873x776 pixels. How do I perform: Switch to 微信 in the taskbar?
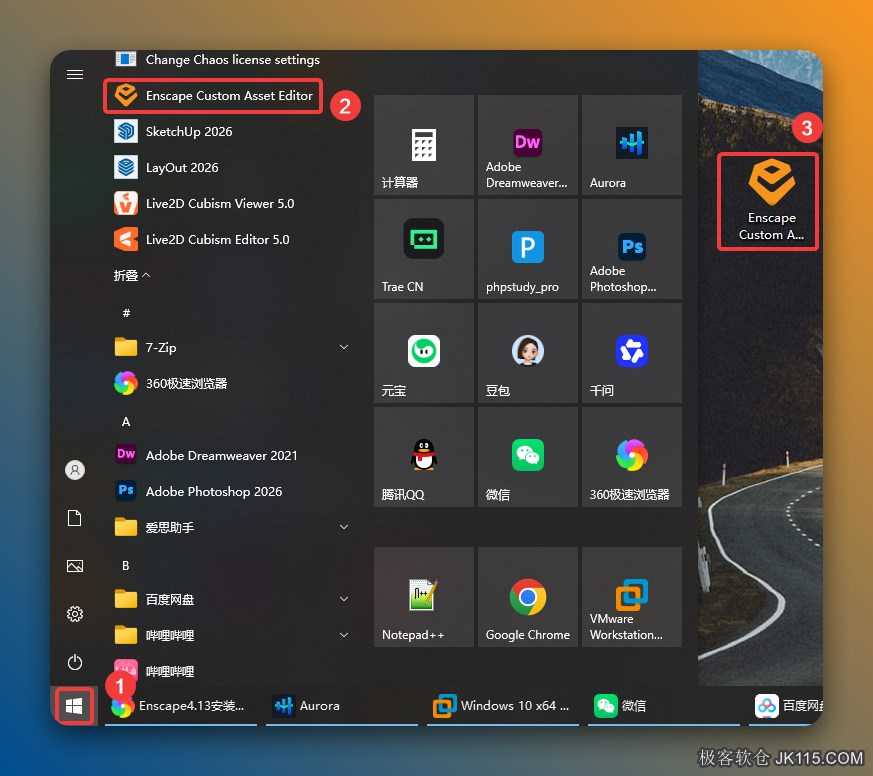tap(664, 706)
